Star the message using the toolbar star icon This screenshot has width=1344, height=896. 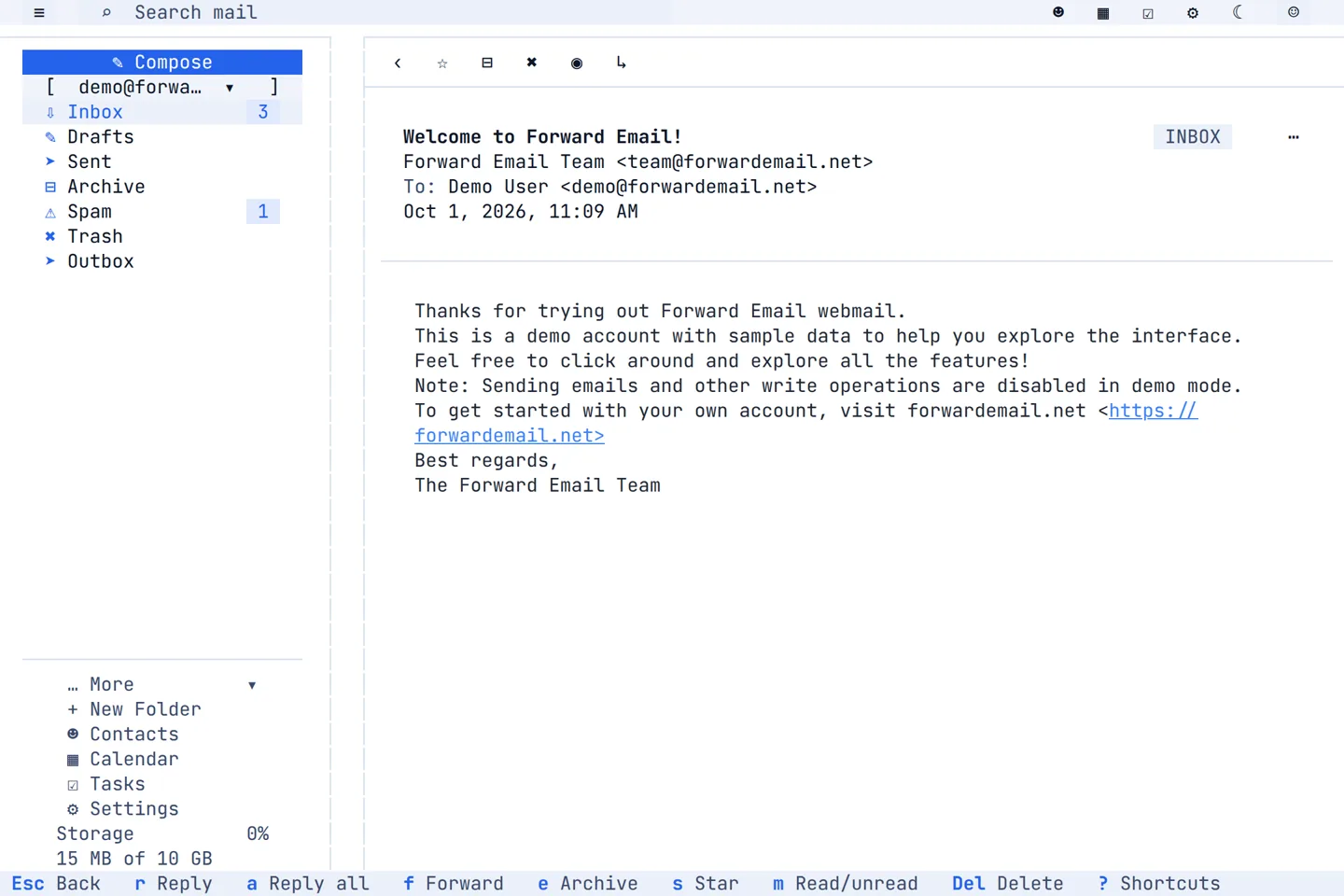442,63
